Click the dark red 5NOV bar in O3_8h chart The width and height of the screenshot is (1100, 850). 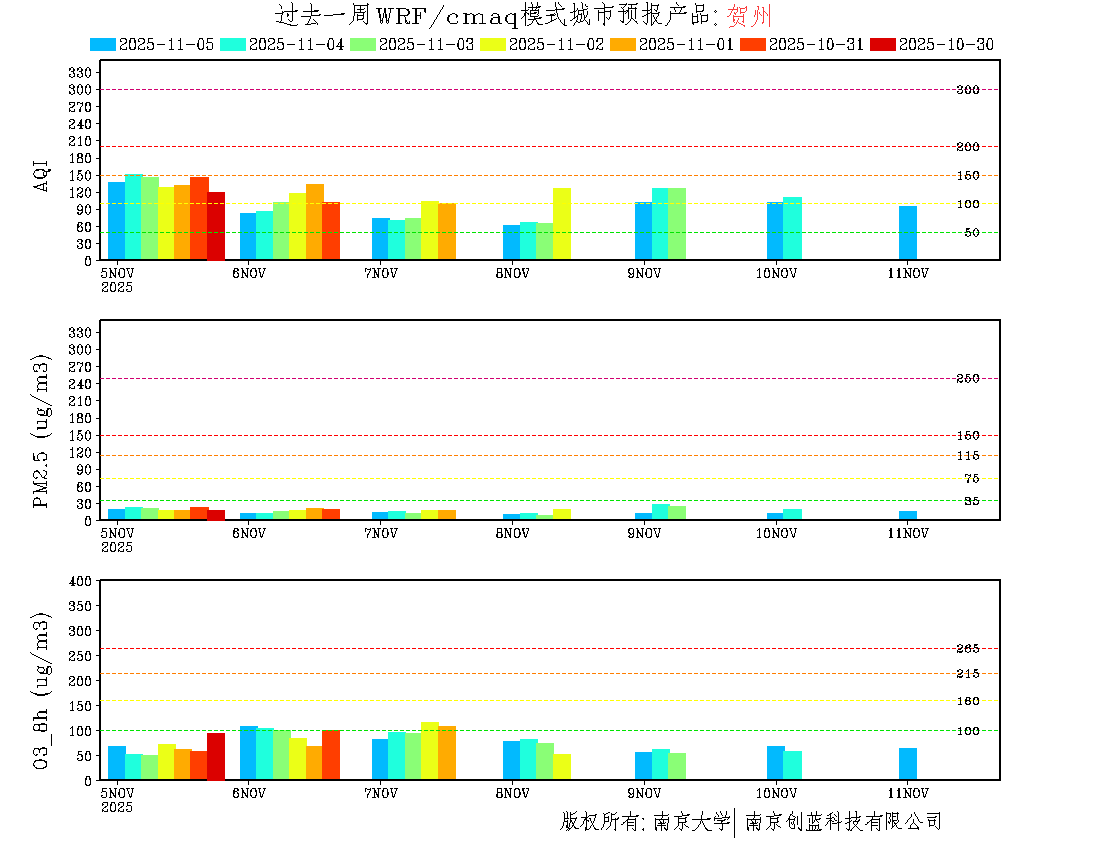[x=216, y=756]
